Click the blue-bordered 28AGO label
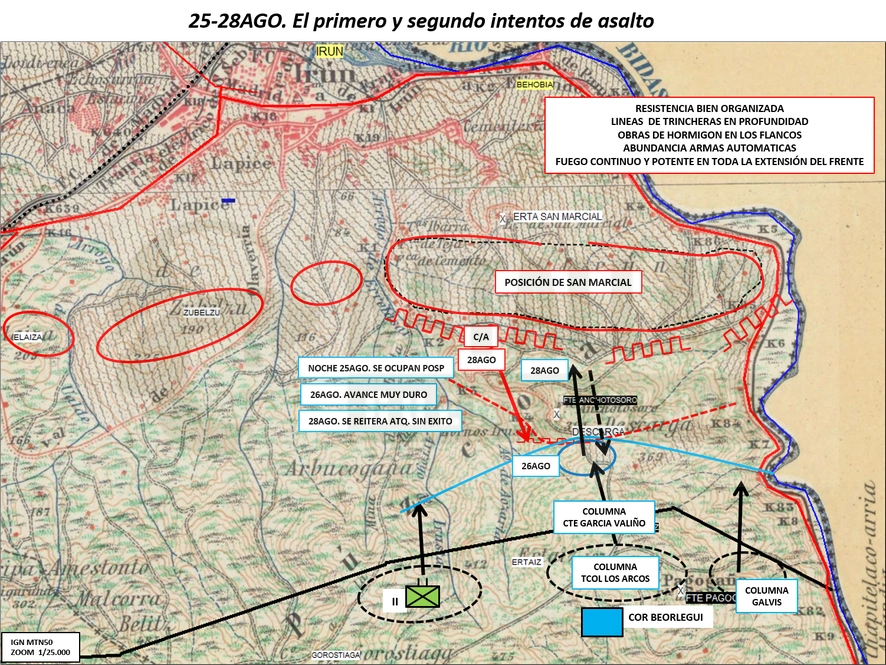 point(544,370)
